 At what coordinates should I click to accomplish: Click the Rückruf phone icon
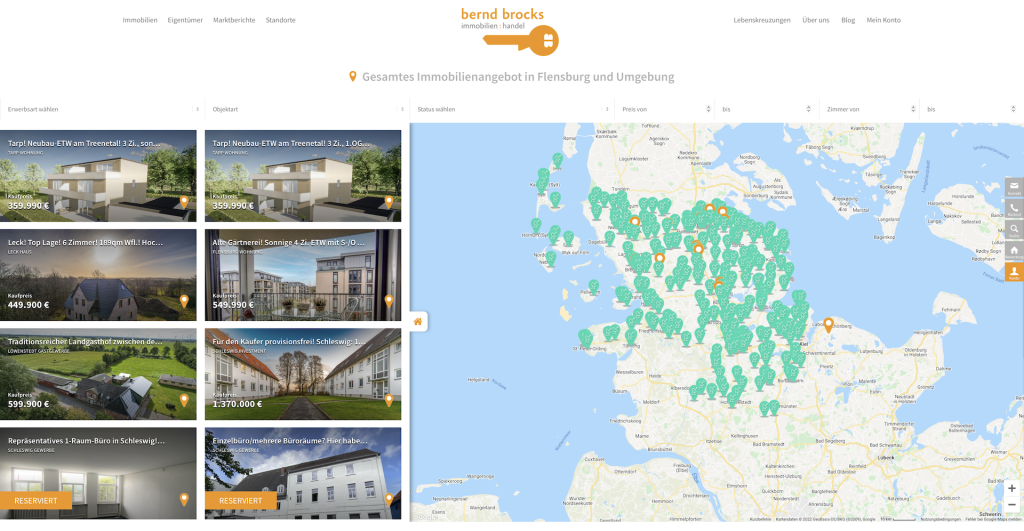(x=1014, y=208)
